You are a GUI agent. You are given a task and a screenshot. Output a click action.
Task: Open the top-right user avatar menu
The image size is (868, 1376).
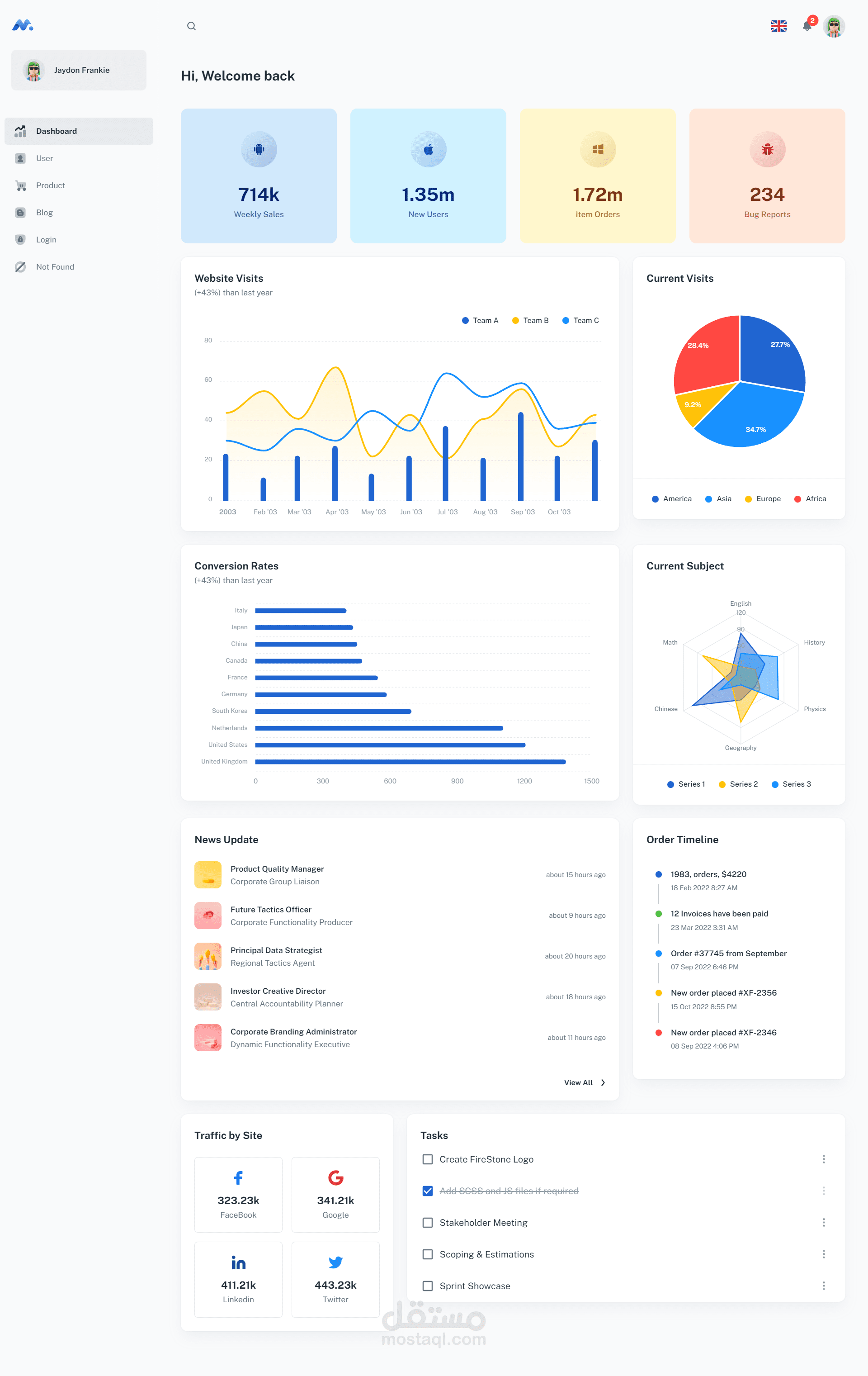(x=833, y=26)
